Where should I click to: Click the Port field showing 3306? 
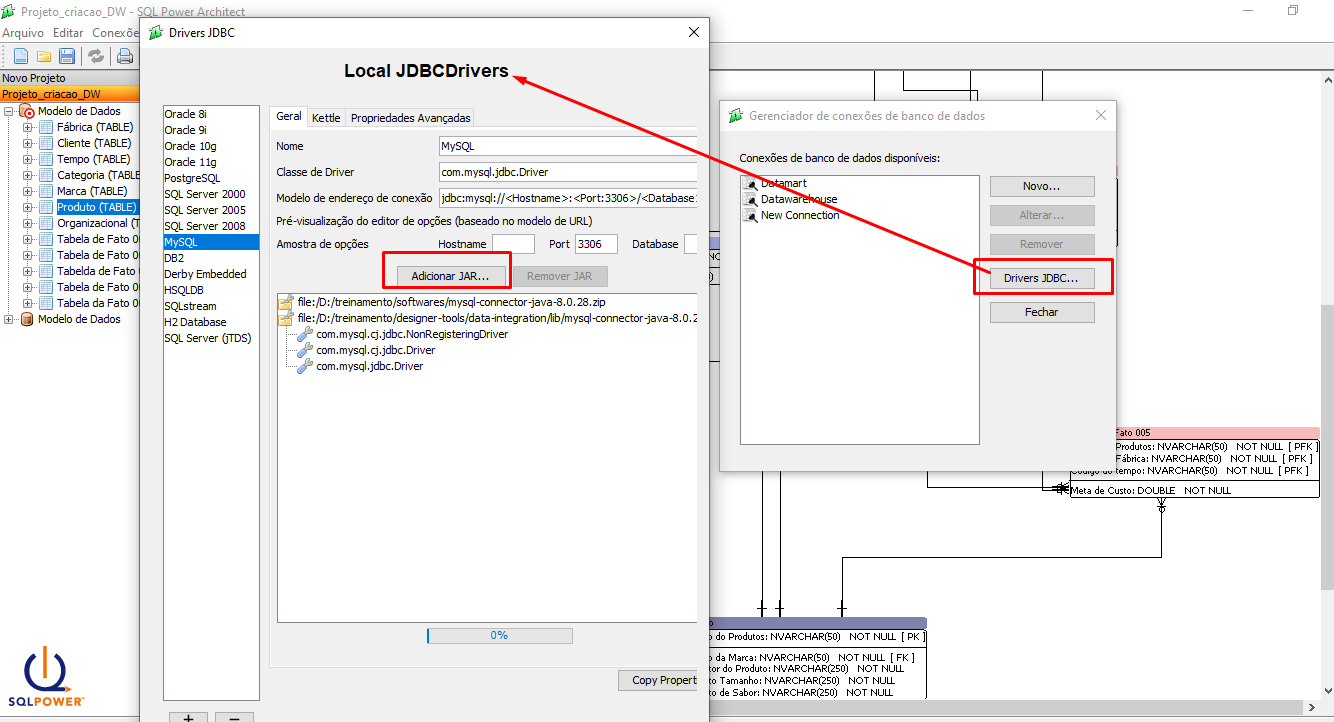[x=596, y=244]
